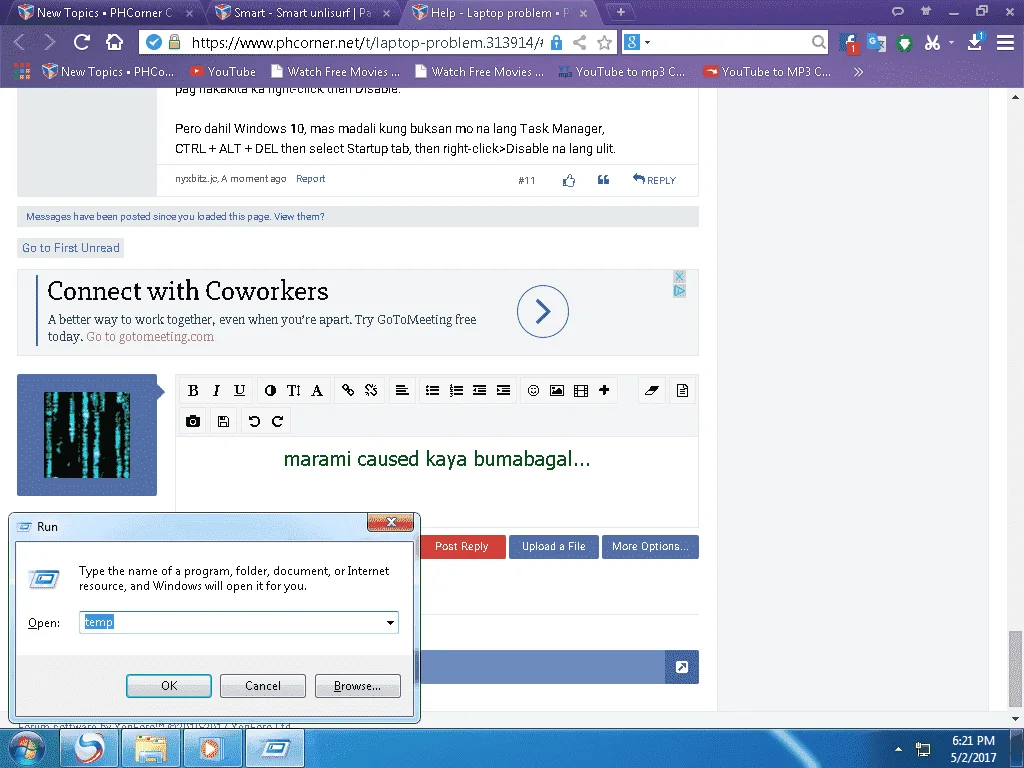The height and width of the screenshot is (768, 1024).
Task: Insert a link with chain icon
Action: (348, 391)
